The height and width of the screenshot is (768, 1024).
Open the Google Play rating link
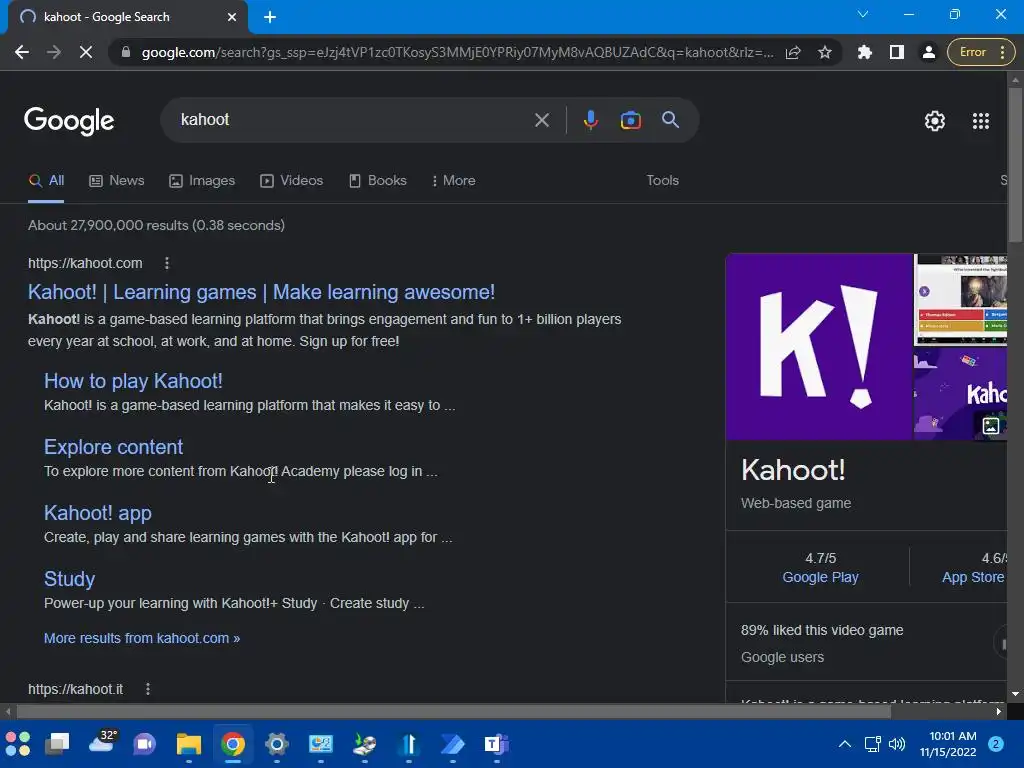[x=820, y=577]
